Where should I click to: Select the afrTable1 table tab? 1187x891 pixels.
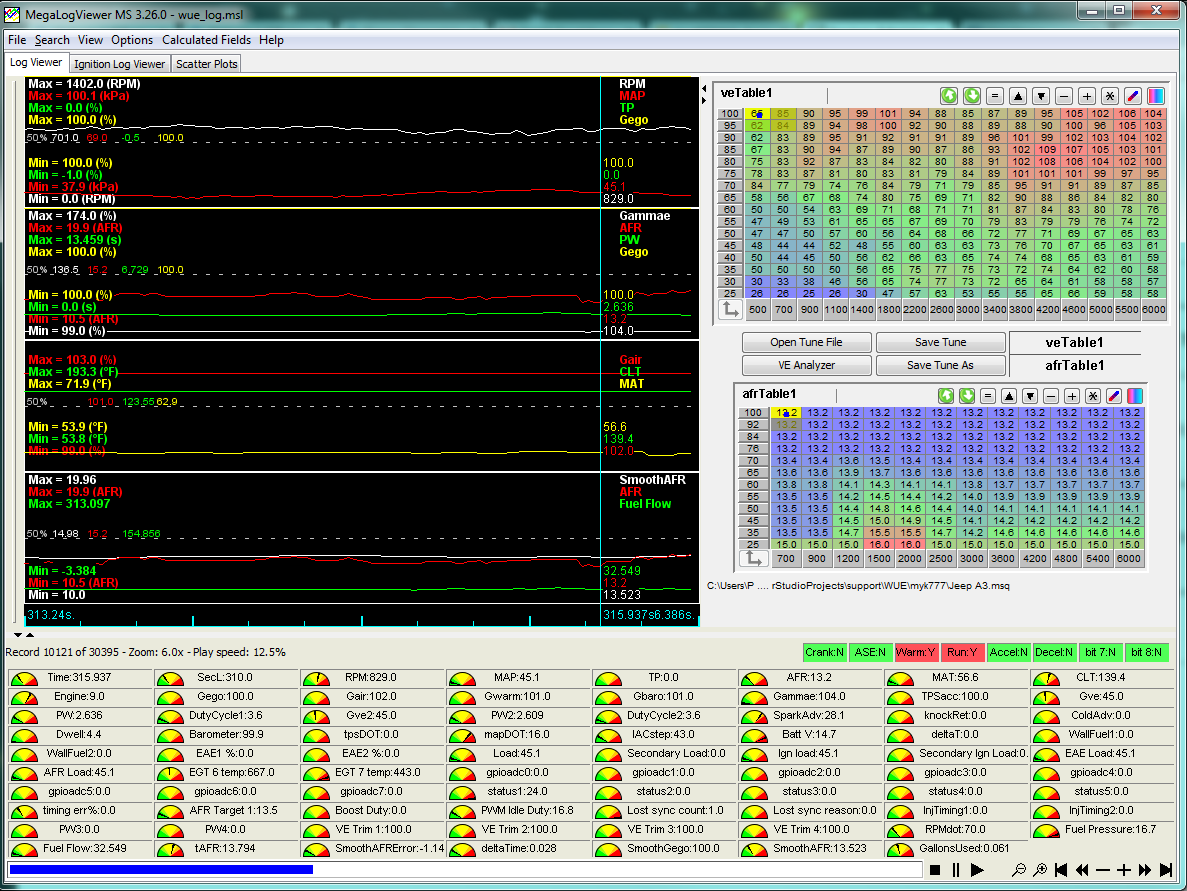1074,365
